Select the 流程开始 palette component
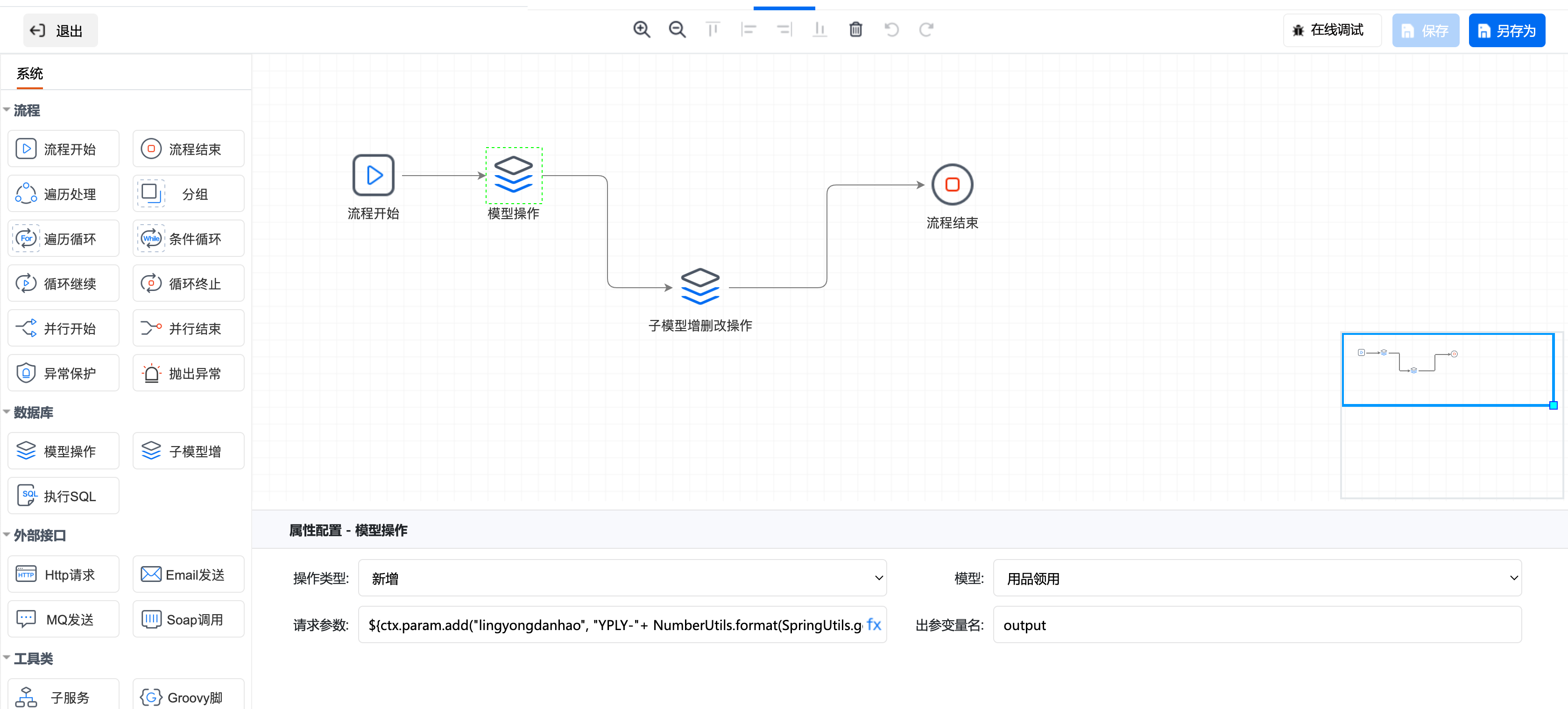Image resolution: width=1568 pixels, height=709 pixels. click(x=64, y=149)
